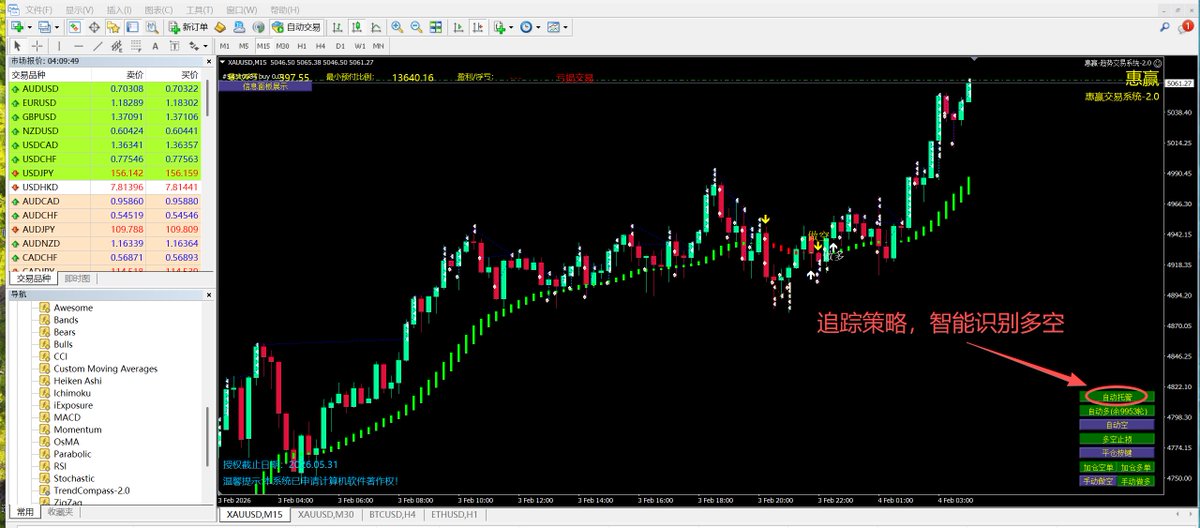Open the chart profiles icon
This screenshot has height=528, width=1200.
[x=46, y=27]
